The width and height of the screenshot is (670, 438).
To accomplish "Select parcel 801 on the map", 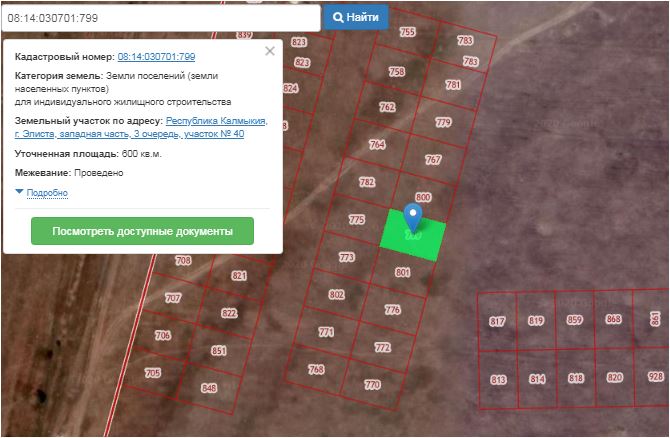I will point(403,272).
